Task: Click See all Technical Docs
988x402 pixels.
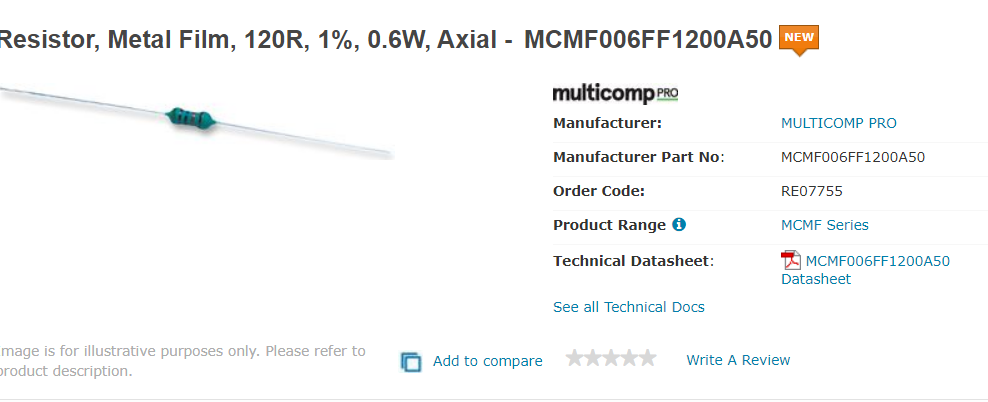Action: [x=629, y=307]
